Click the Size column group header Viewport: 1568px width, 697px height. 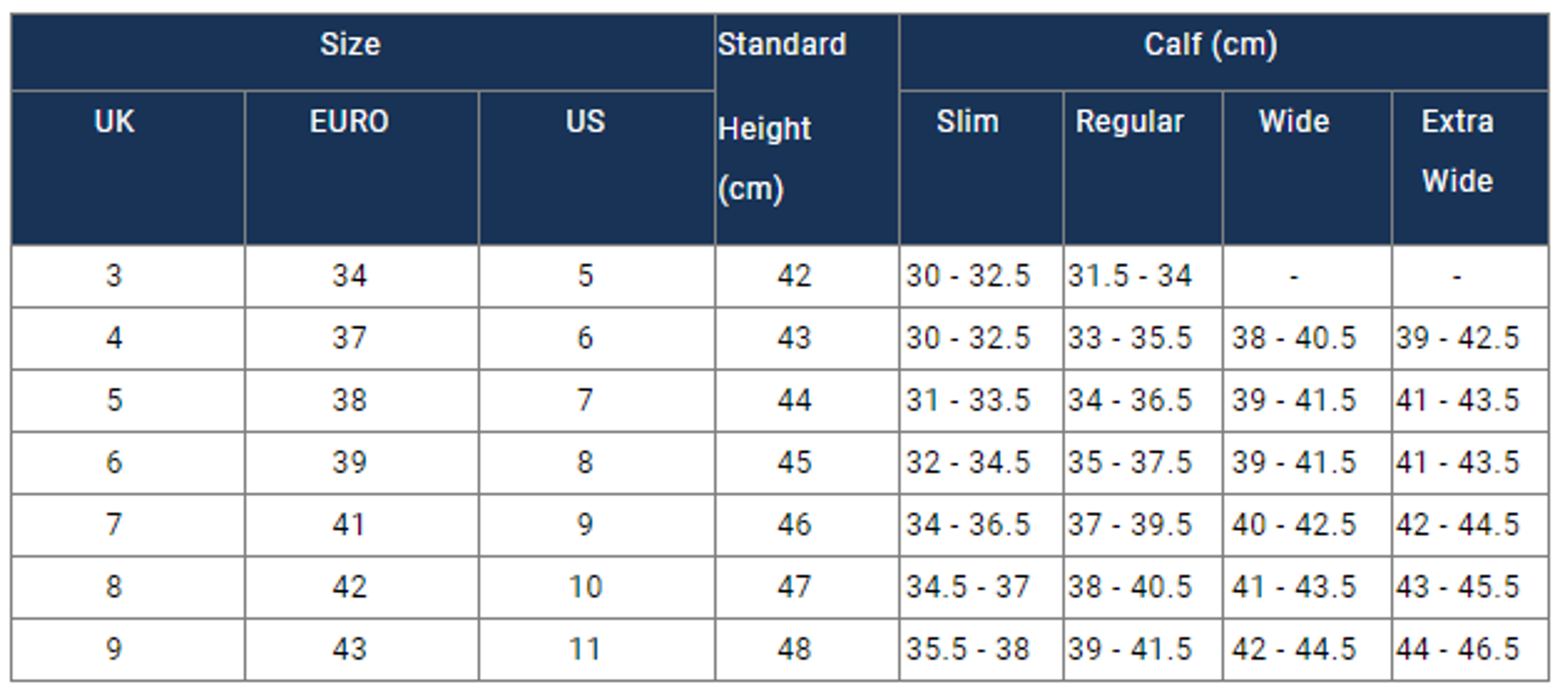[x=351, y=45]
